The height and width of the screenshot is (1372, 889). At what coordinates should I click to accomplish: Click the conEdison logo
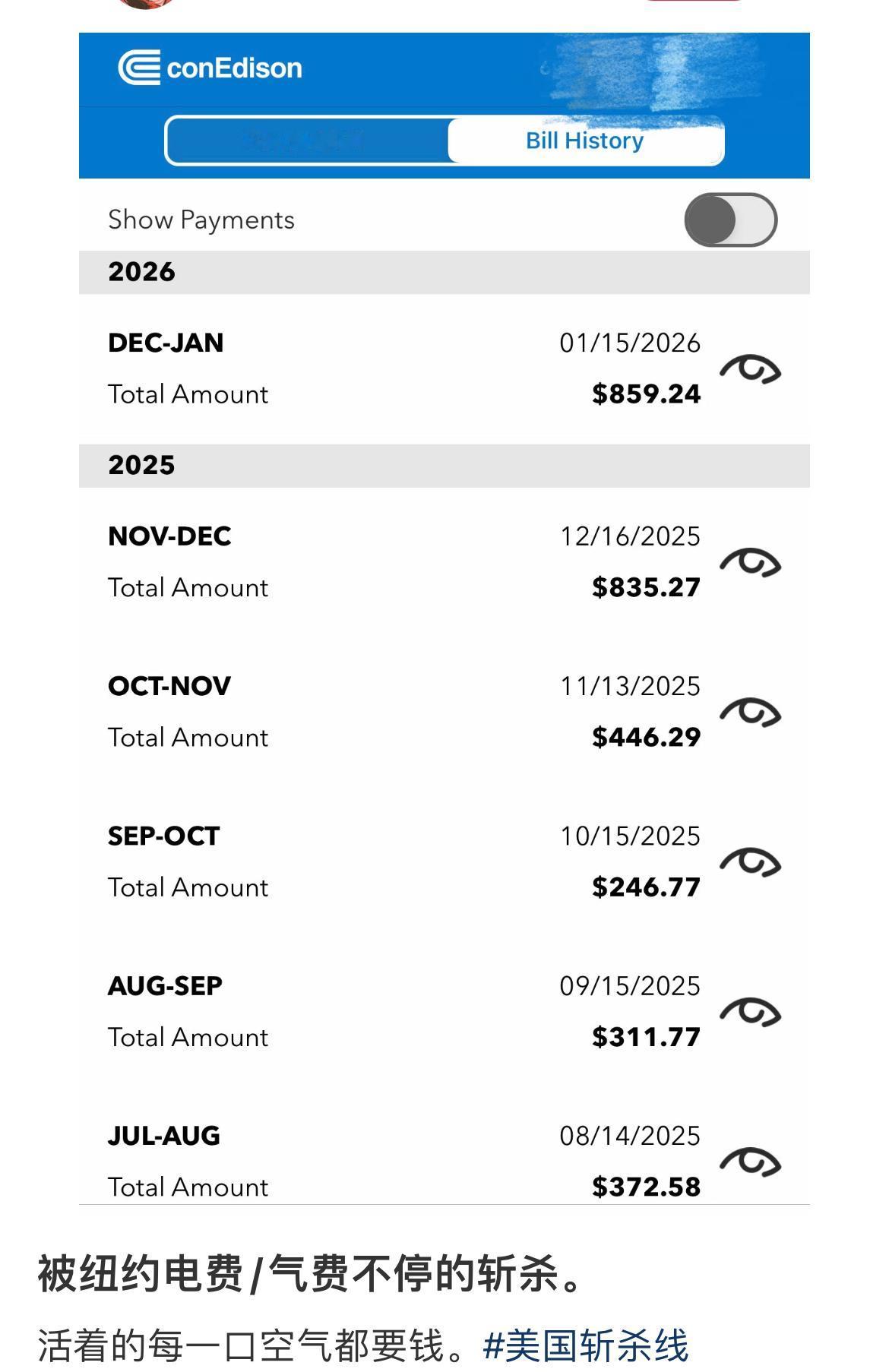click(210, 68)
